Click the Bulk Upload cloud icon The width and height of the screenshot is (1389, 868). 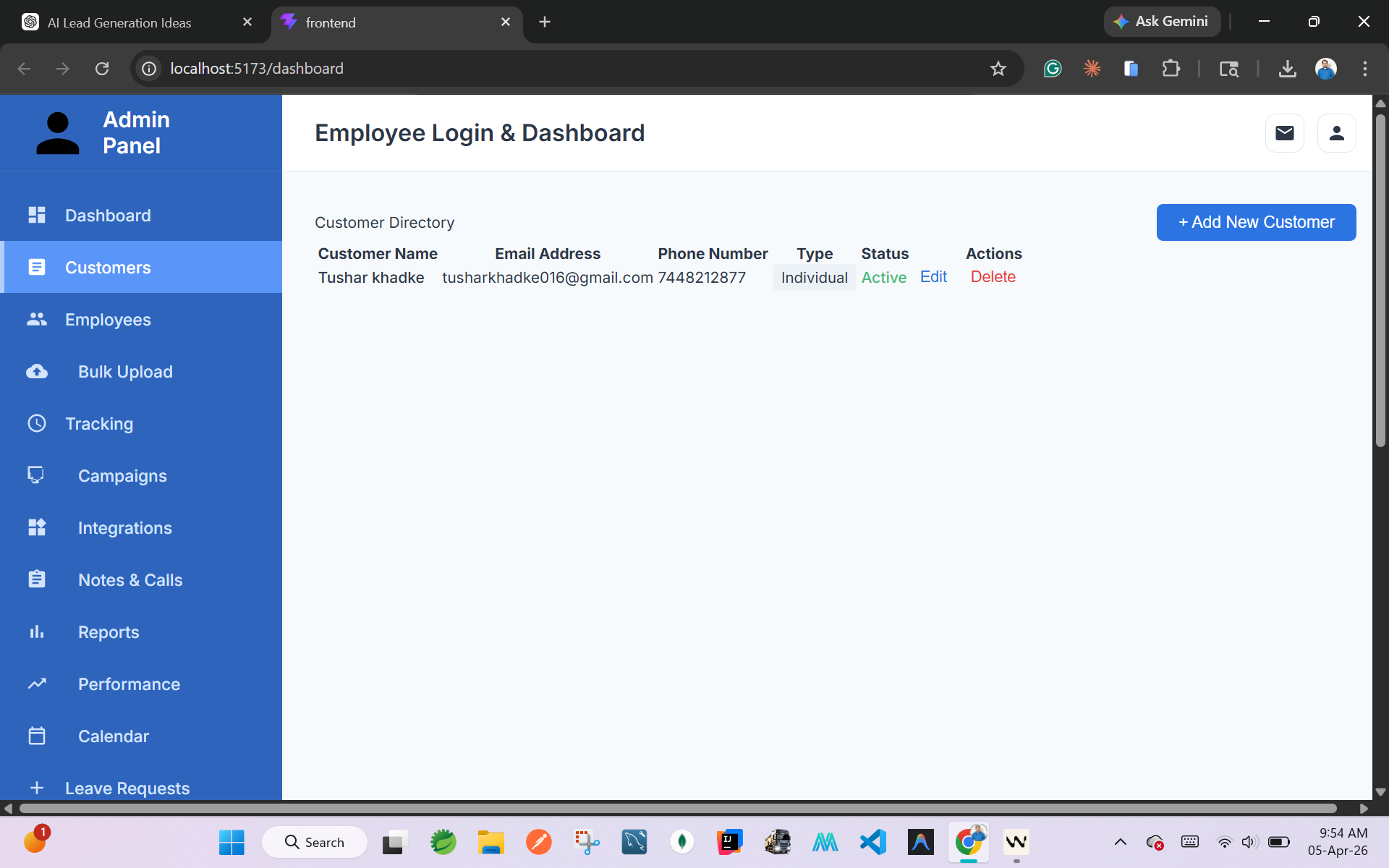pyautogui.click(x=37, y=371)
